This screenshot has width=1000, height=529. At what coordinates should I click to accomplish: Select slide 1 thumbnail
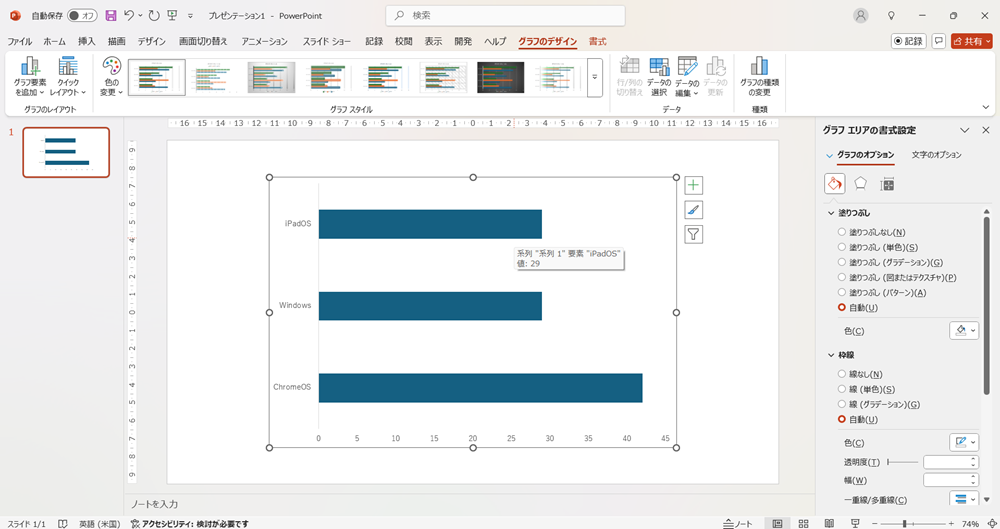coord(66,153)
